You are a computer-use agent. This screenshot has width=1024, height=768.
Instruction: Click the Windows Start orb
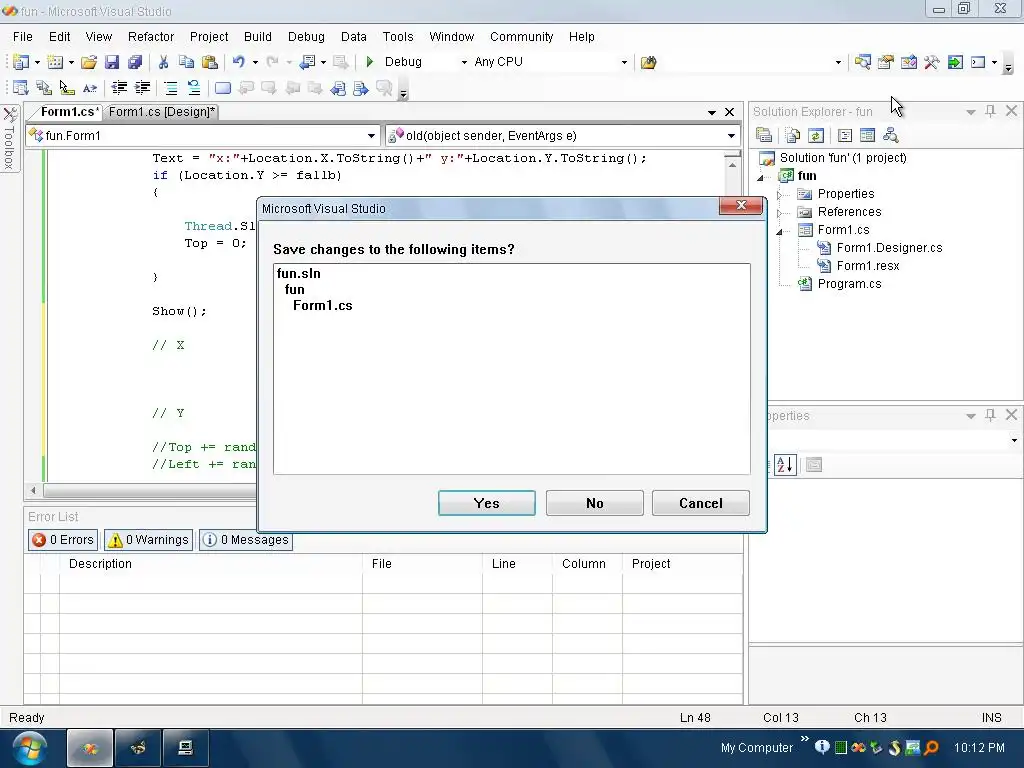tap(28, 748)
